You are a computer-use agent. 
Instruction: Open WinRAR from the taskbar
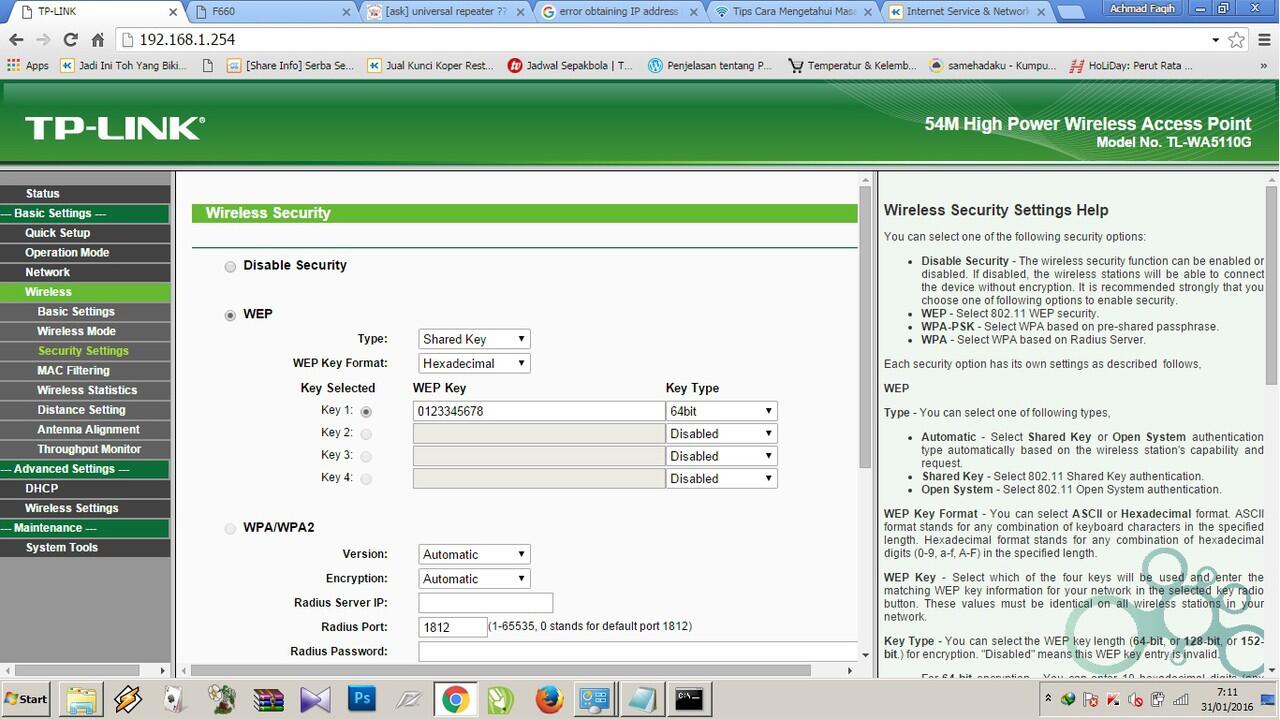268,699
